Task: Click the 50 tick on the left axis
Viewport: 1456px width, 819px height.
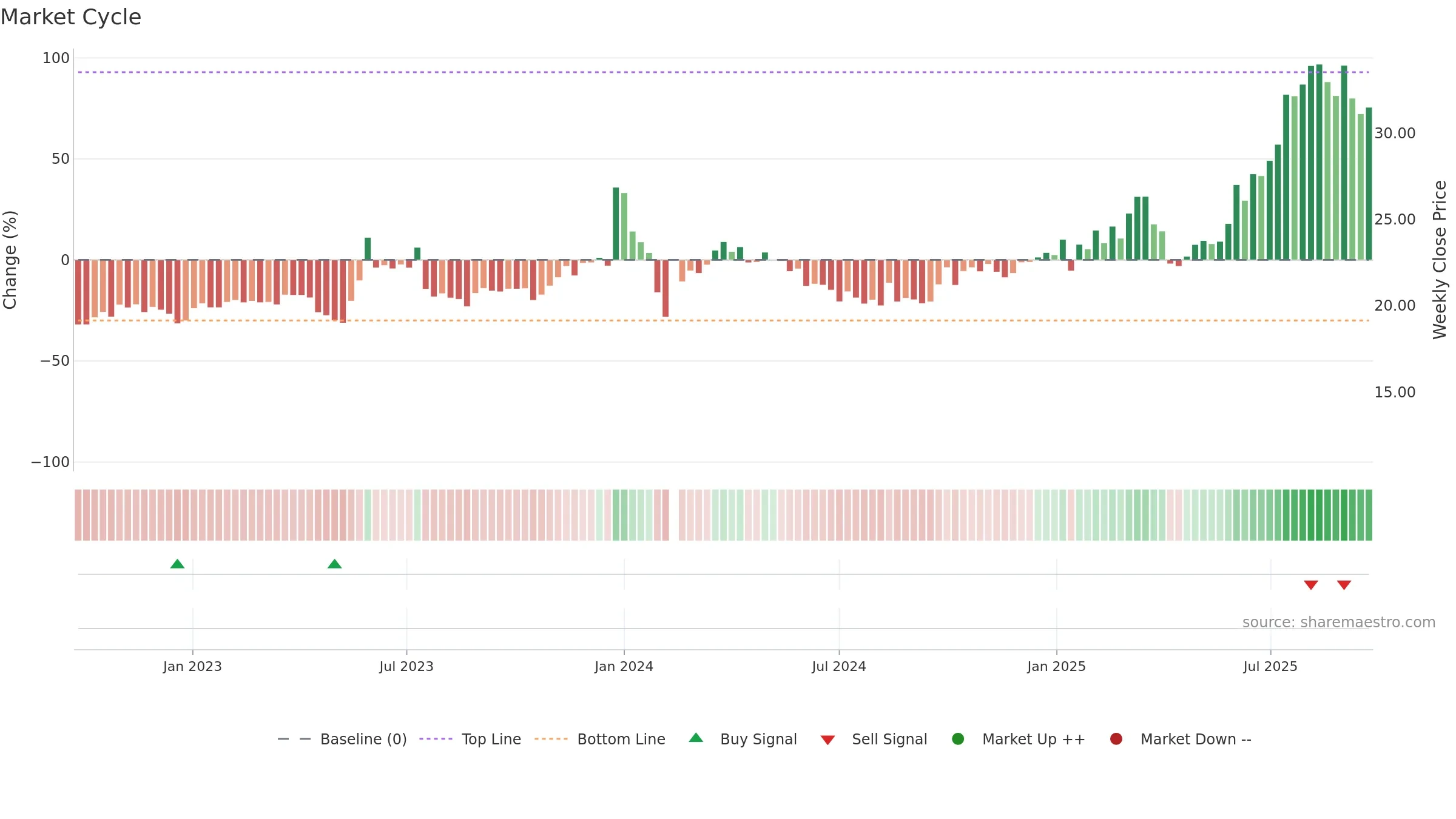Action: click(x=61, y=159)
